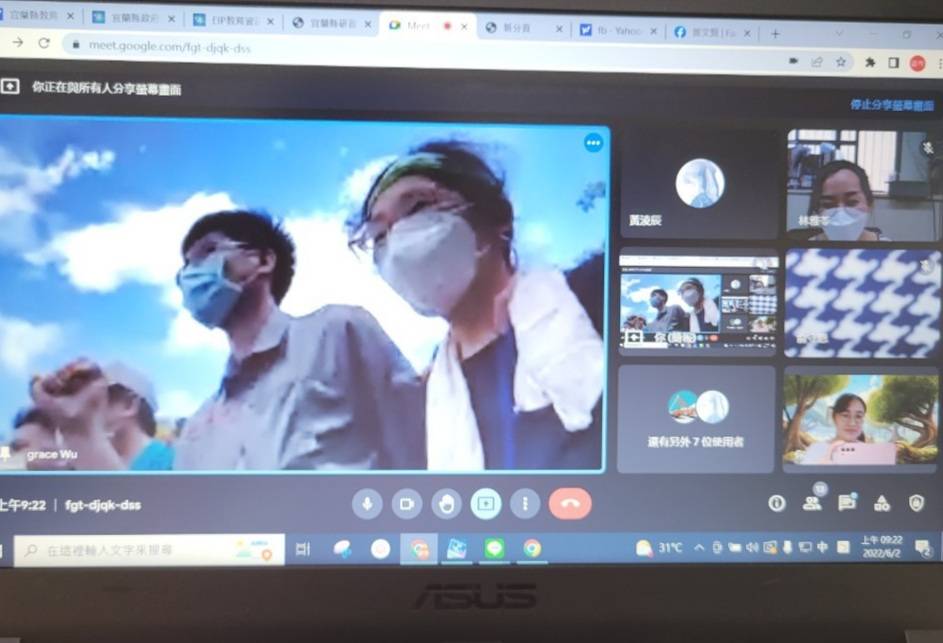Click the three-dot more options in call toolbar

(525, 505)
